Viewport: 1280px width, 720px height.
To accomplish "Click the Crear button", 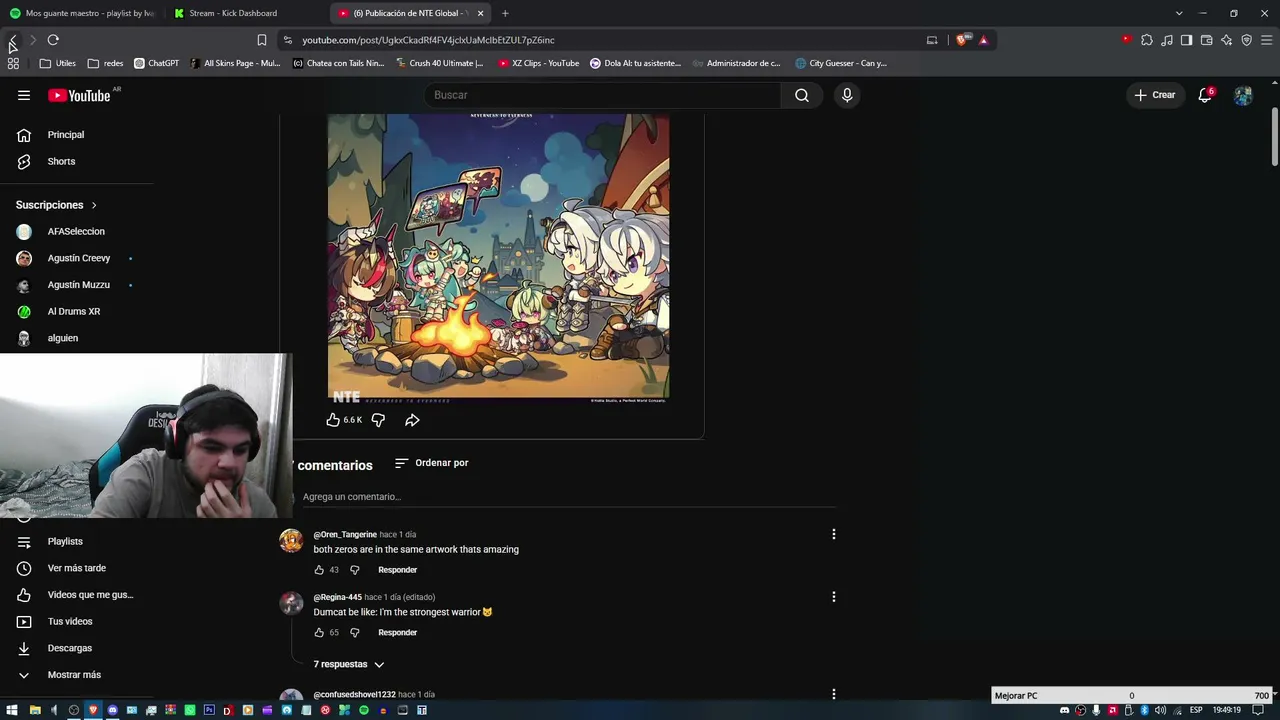I will click(1155, 95).
